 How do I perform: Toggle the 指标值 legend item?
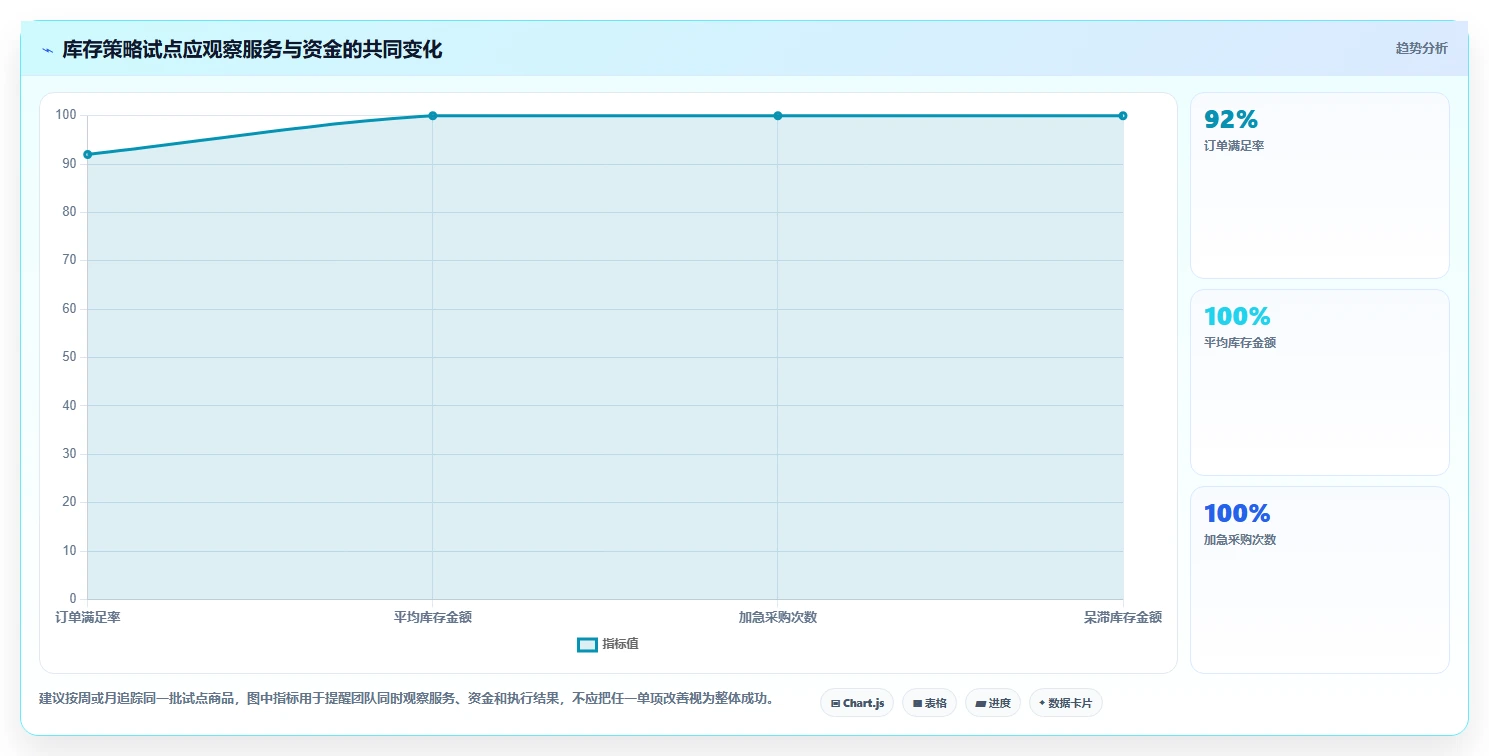[x=608, y=644]
